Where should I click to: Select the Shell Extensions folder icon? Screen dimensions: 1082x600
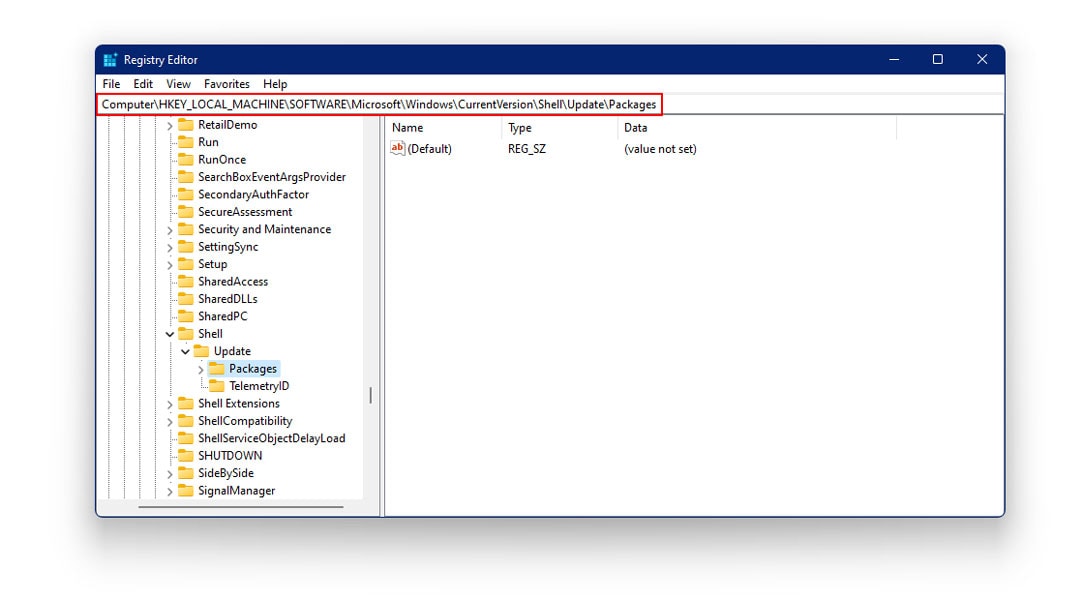[186, 403]
